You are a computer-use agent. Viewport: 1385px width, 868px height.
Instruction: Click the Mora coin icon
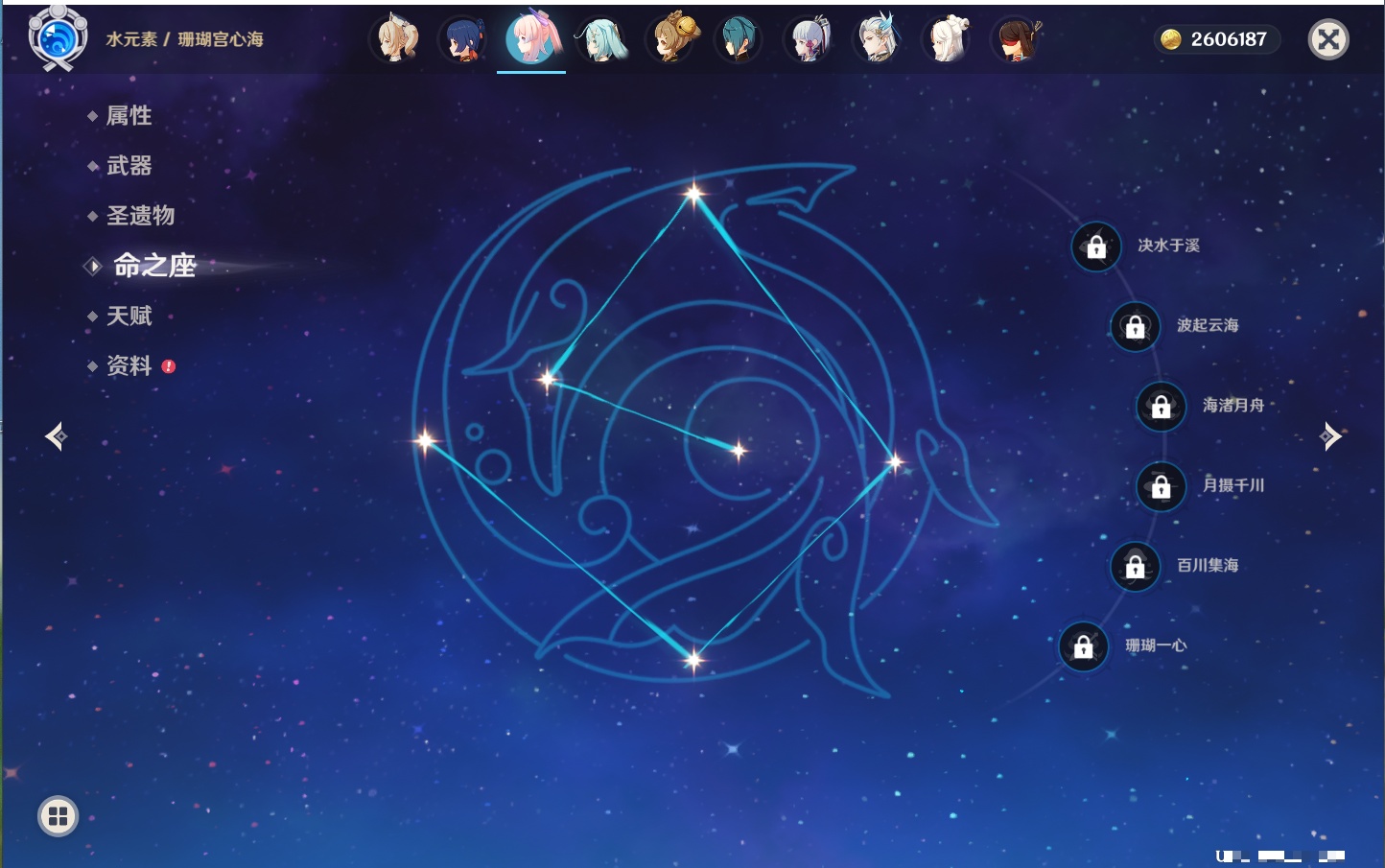pos(1170,39)
